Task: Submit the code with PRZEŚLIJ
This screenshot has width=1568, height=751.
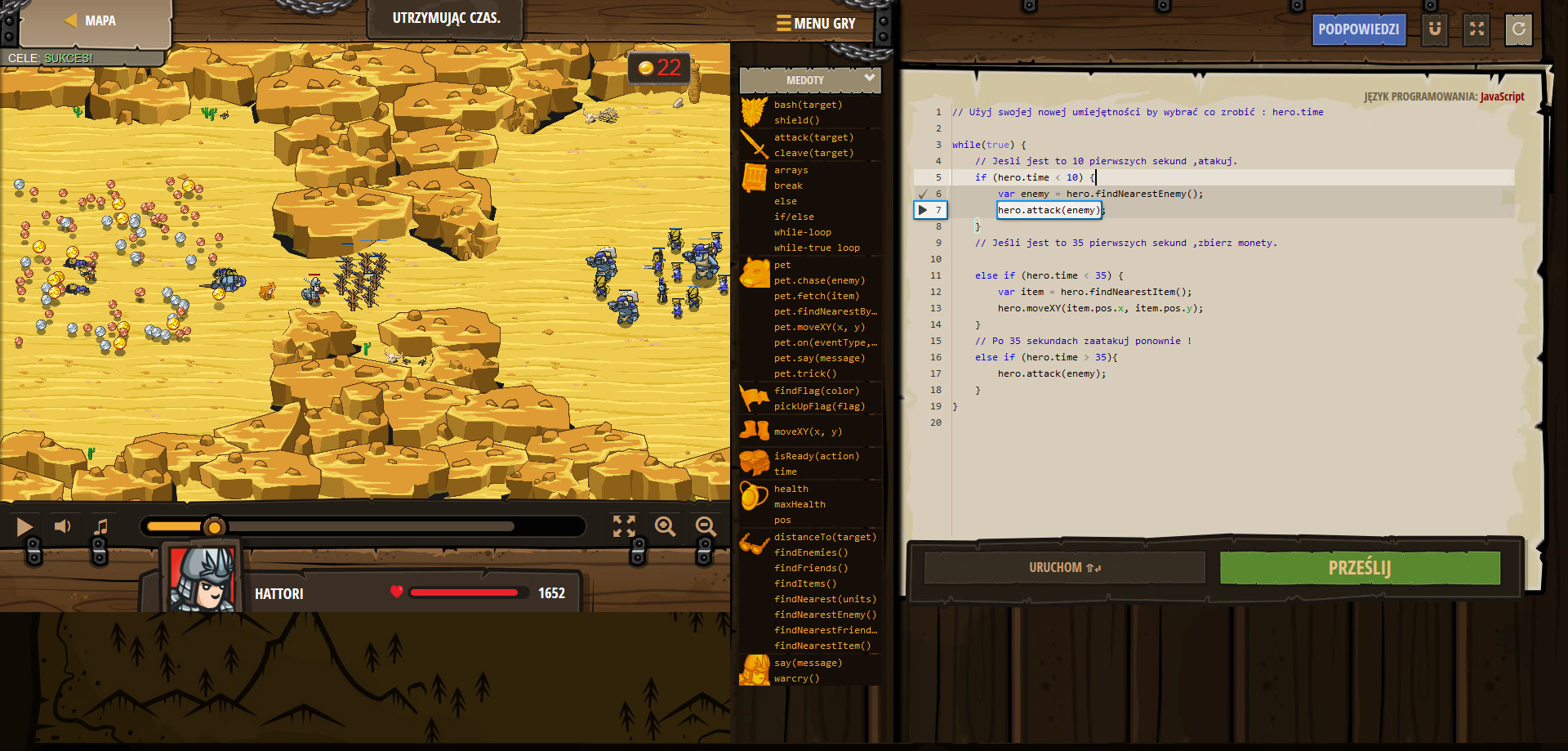Action: coord(1360,567)
